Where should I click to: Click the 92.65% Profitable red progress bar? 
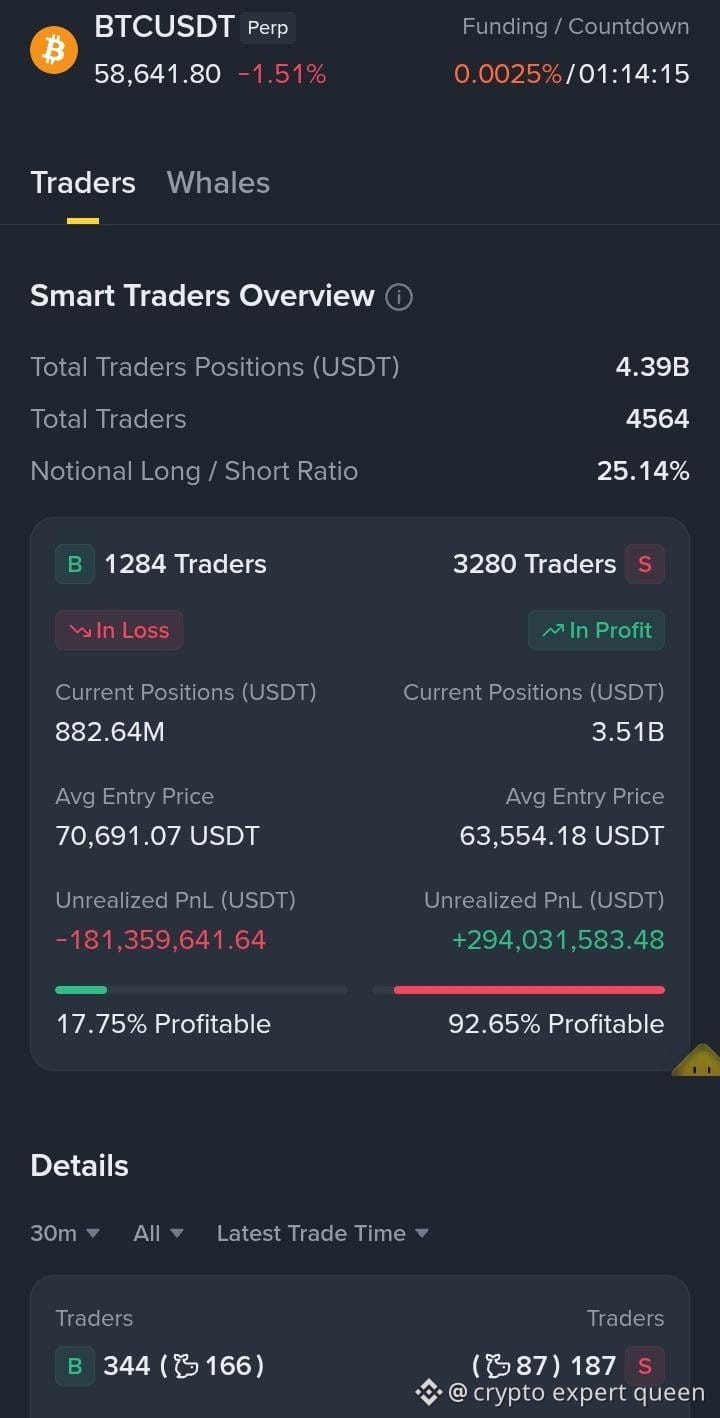click(x=518, y=990)
